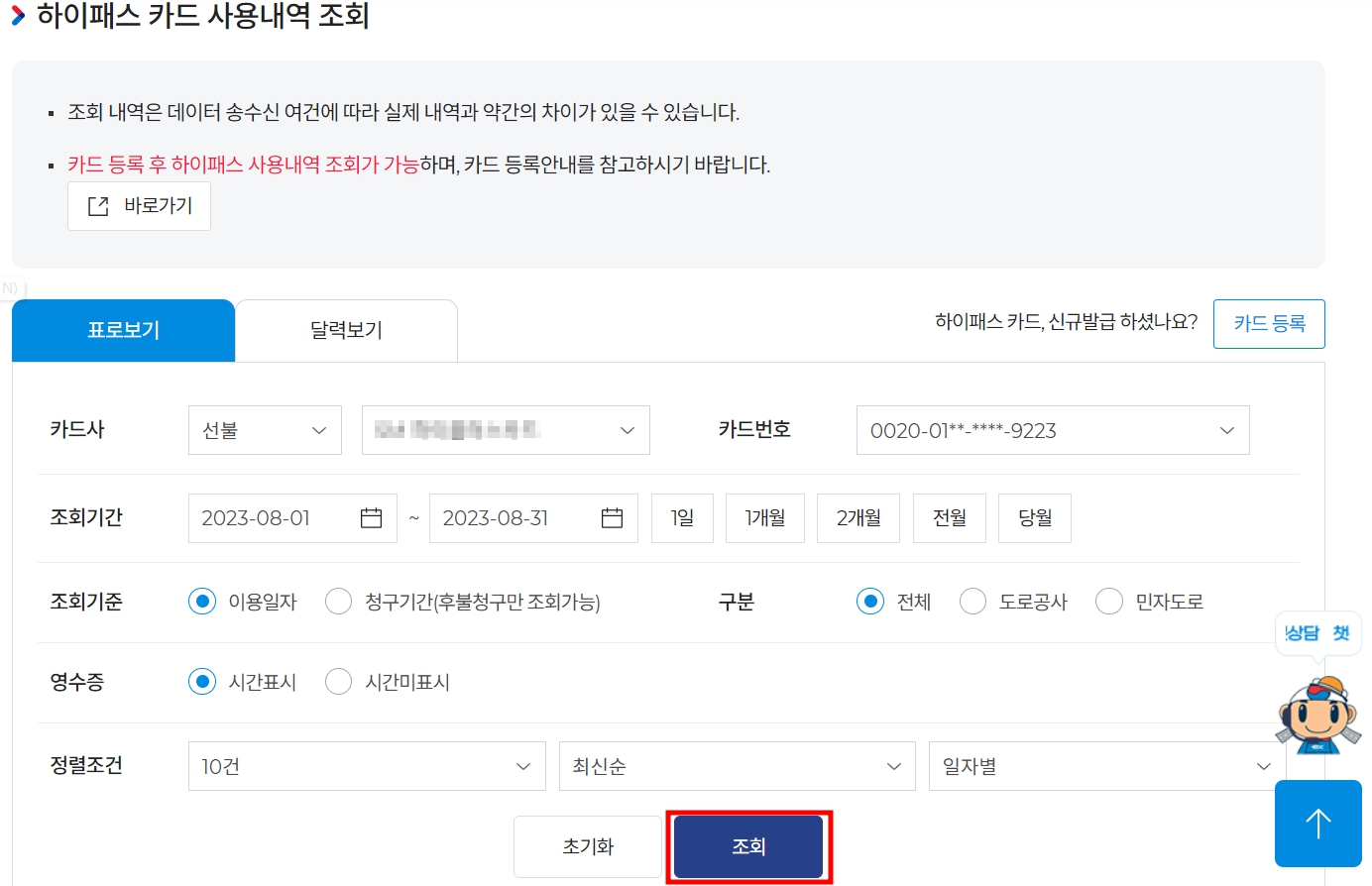Open the 카드번호 card number dropdown
Screen dimensions: 1372x886
(x=1053, y=430)
